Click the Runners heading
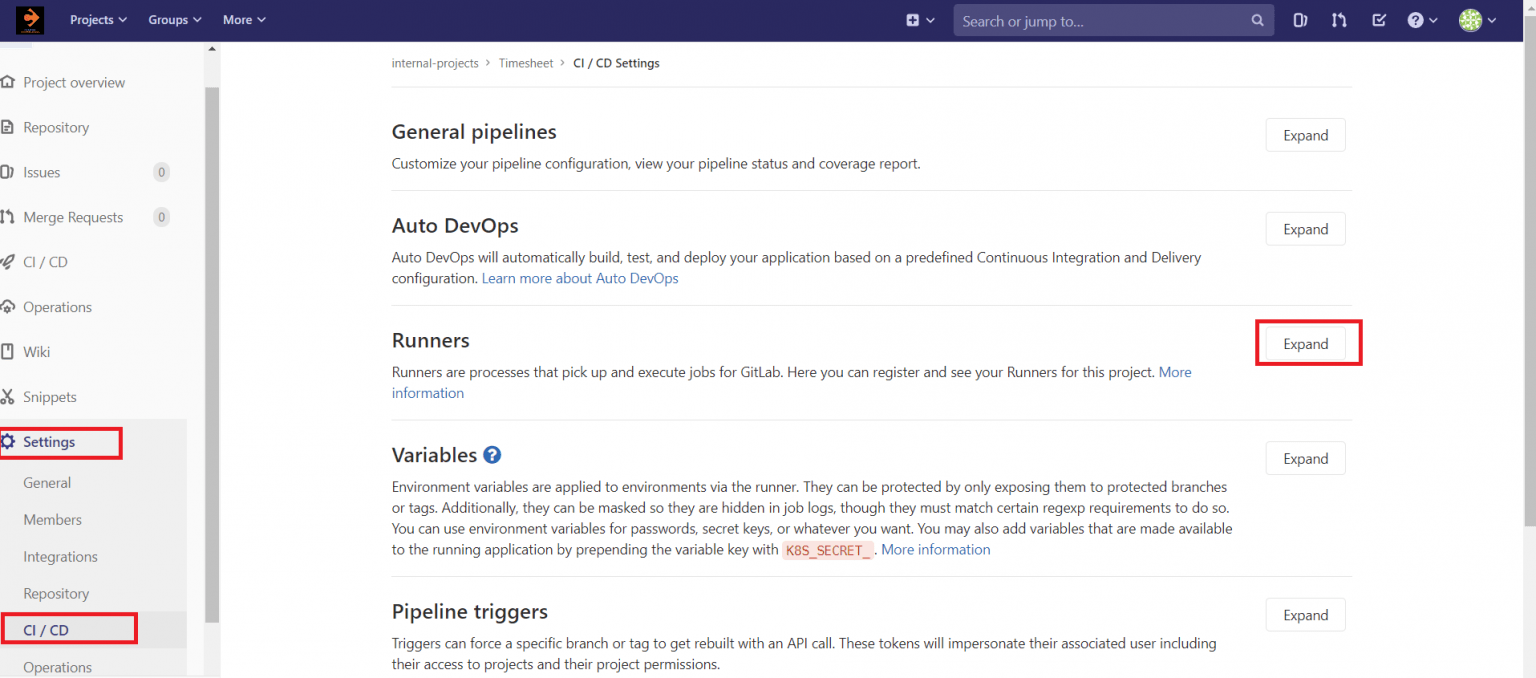 (431, 340)
